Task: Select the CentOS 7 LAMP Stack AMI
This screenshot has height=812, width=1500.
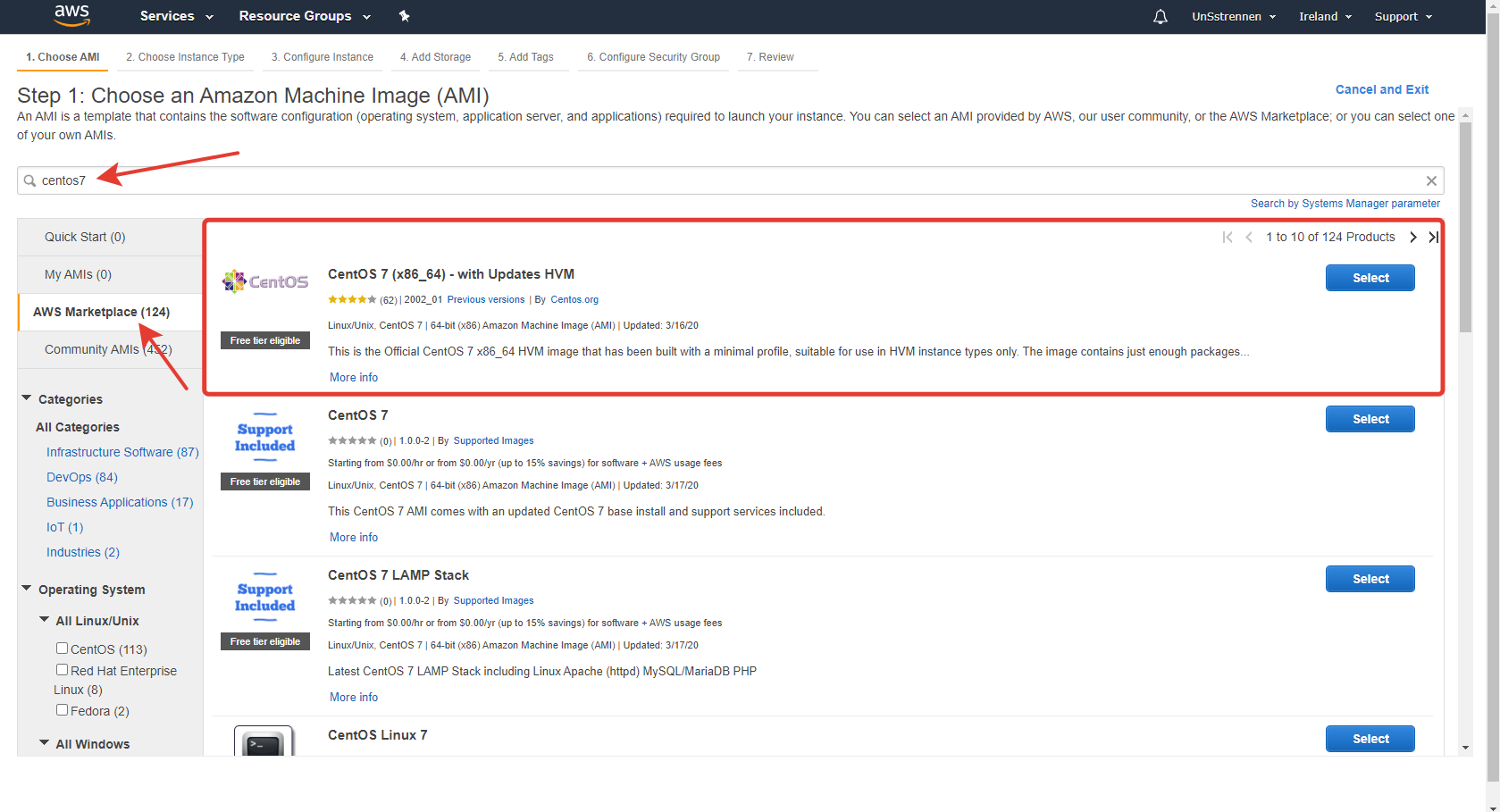Action: [1370, 579]
